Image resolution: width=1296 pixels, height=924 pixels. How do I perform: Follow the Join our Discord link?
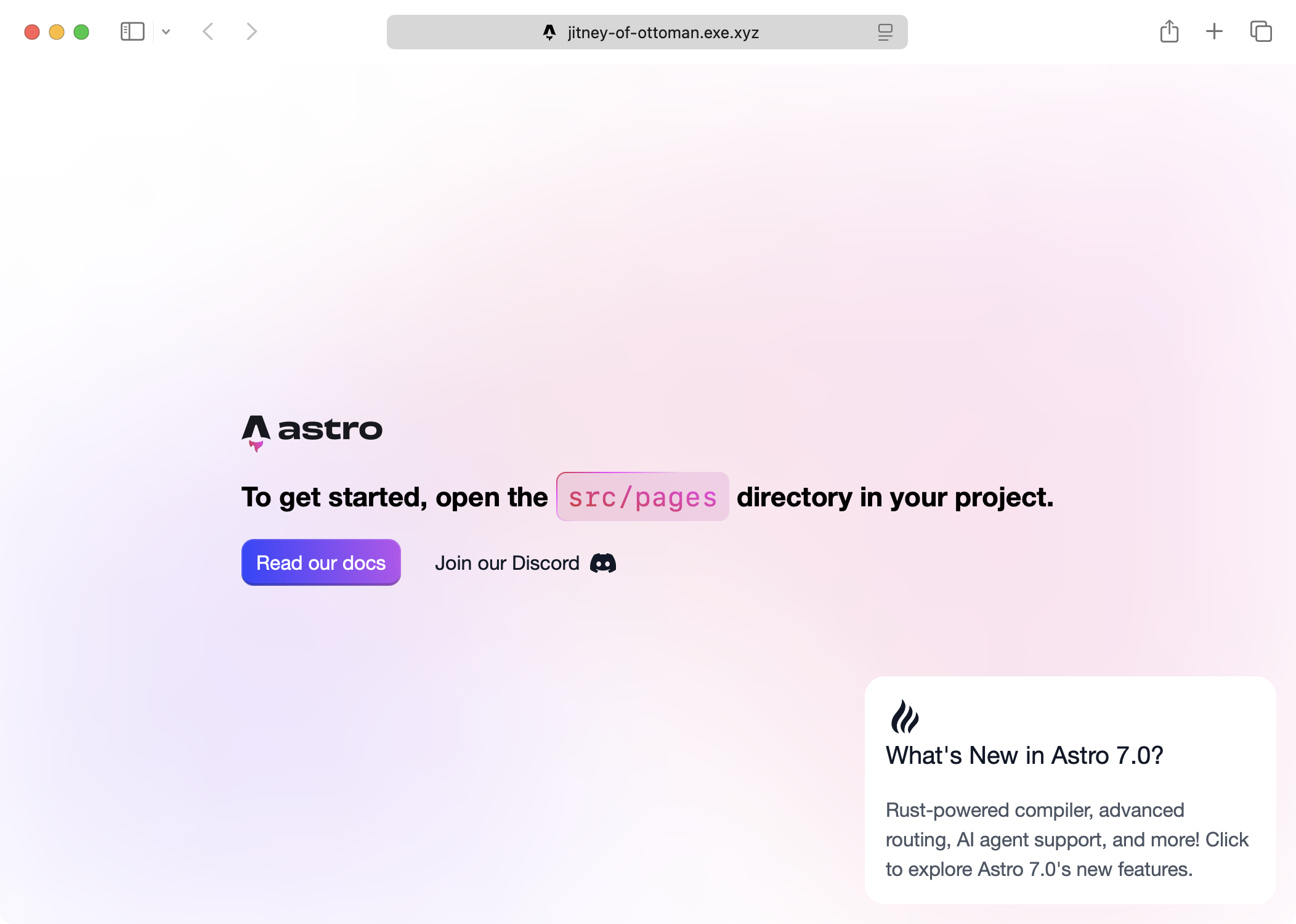[x=525, y=563]
